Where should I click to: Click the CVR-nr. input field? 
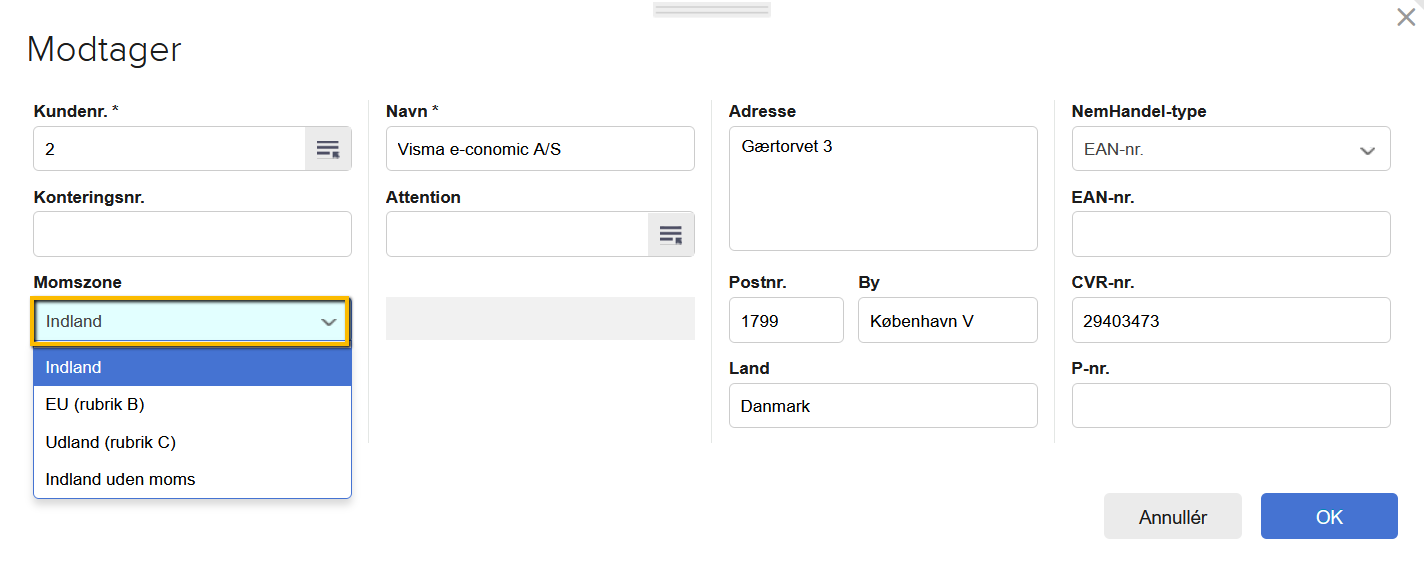[x=1230, y=321]
